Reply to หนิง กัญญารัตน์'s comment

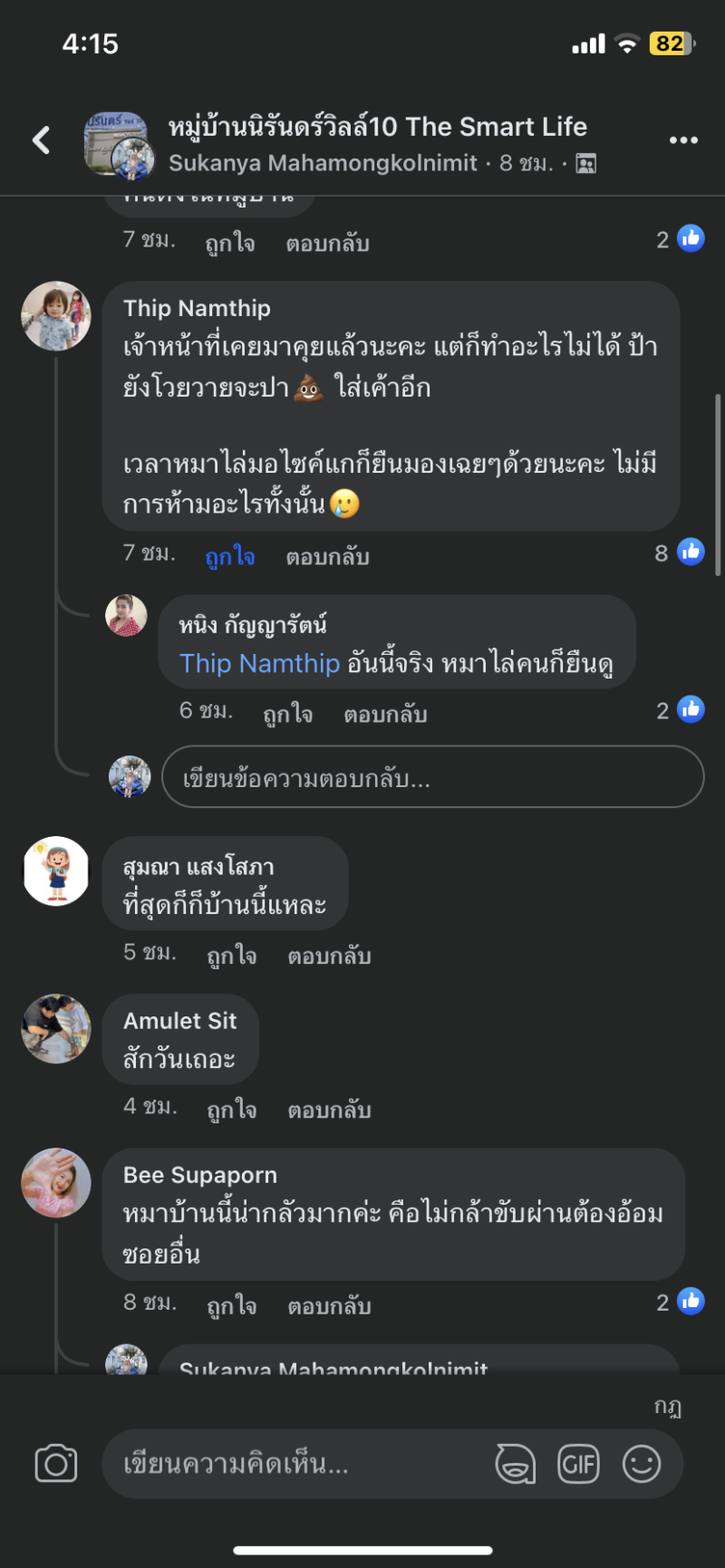pyautogui.click(x=385, y=714)
